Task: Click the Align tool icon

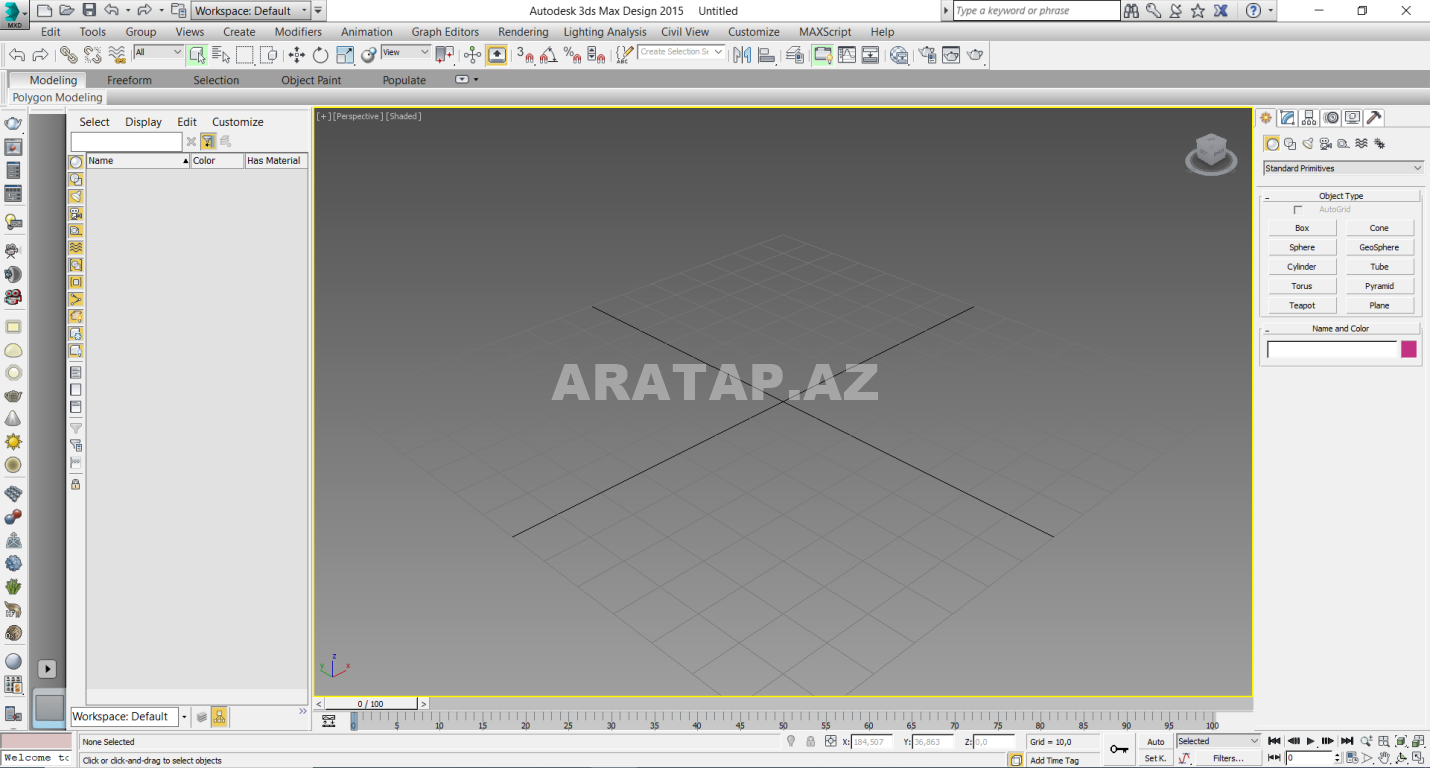Action: 765,55
